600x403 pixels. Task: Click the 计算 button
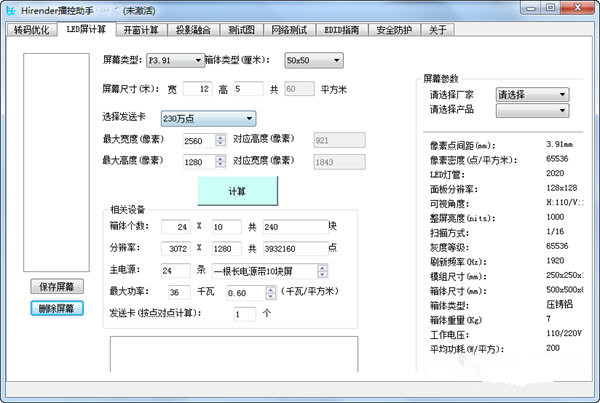click(x=238, y=191)
